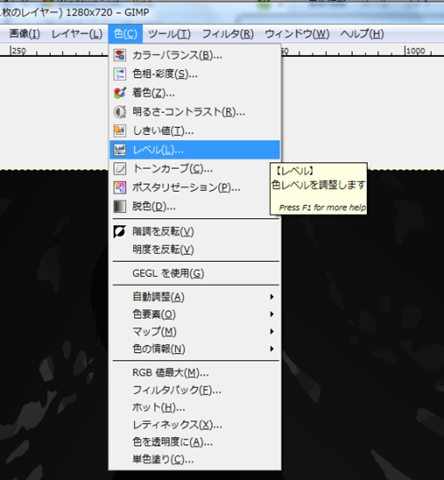Viewport: 444px width, 480px height.
Task: Select 単色塗り(C)... menu entry
Action: click(195, 459)
